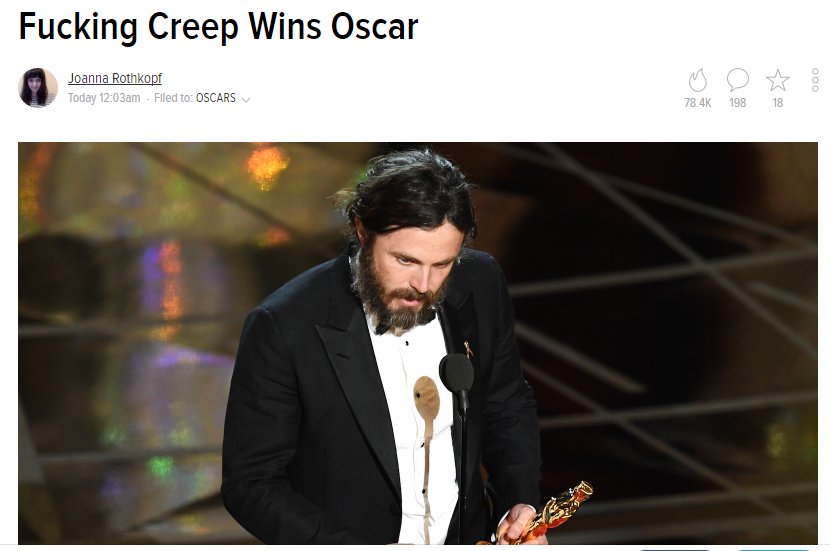Open the three-dot more options menu
Viewport: 830px width, 551px height.
(x=815, y=80)
